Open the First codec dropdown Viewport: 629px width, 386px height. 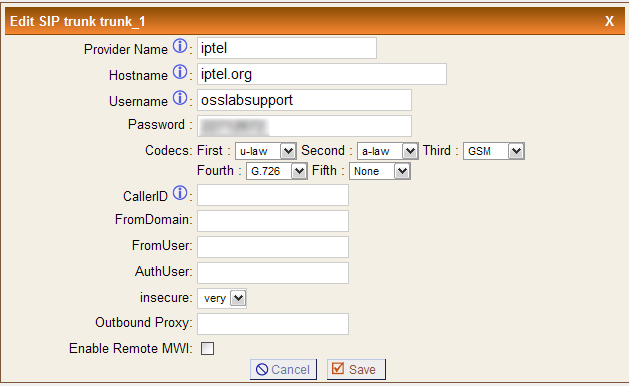coord(266,151)
